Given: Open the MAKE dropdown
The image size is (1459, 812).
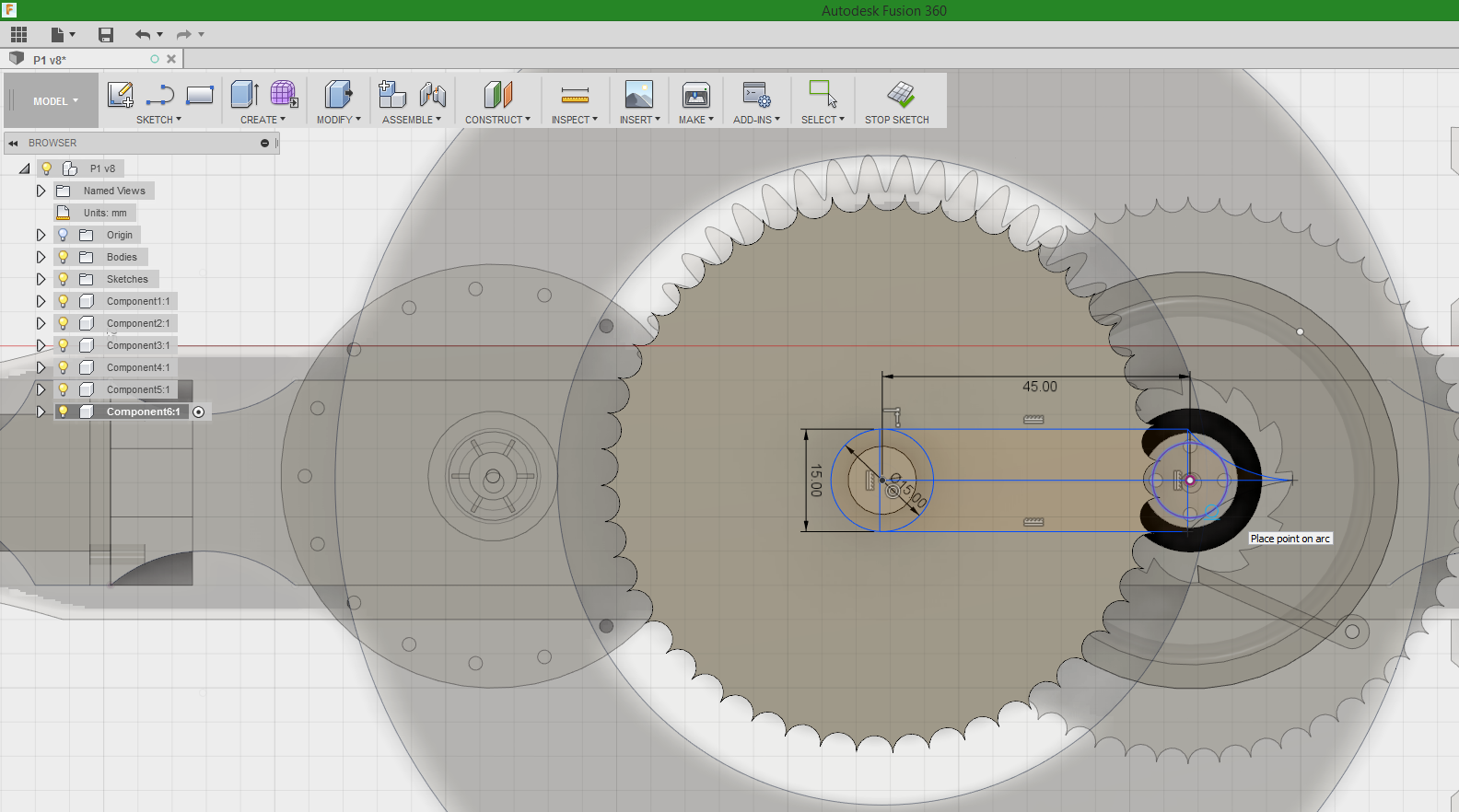Looking at the screenshot, I should [x=696, y=120].
